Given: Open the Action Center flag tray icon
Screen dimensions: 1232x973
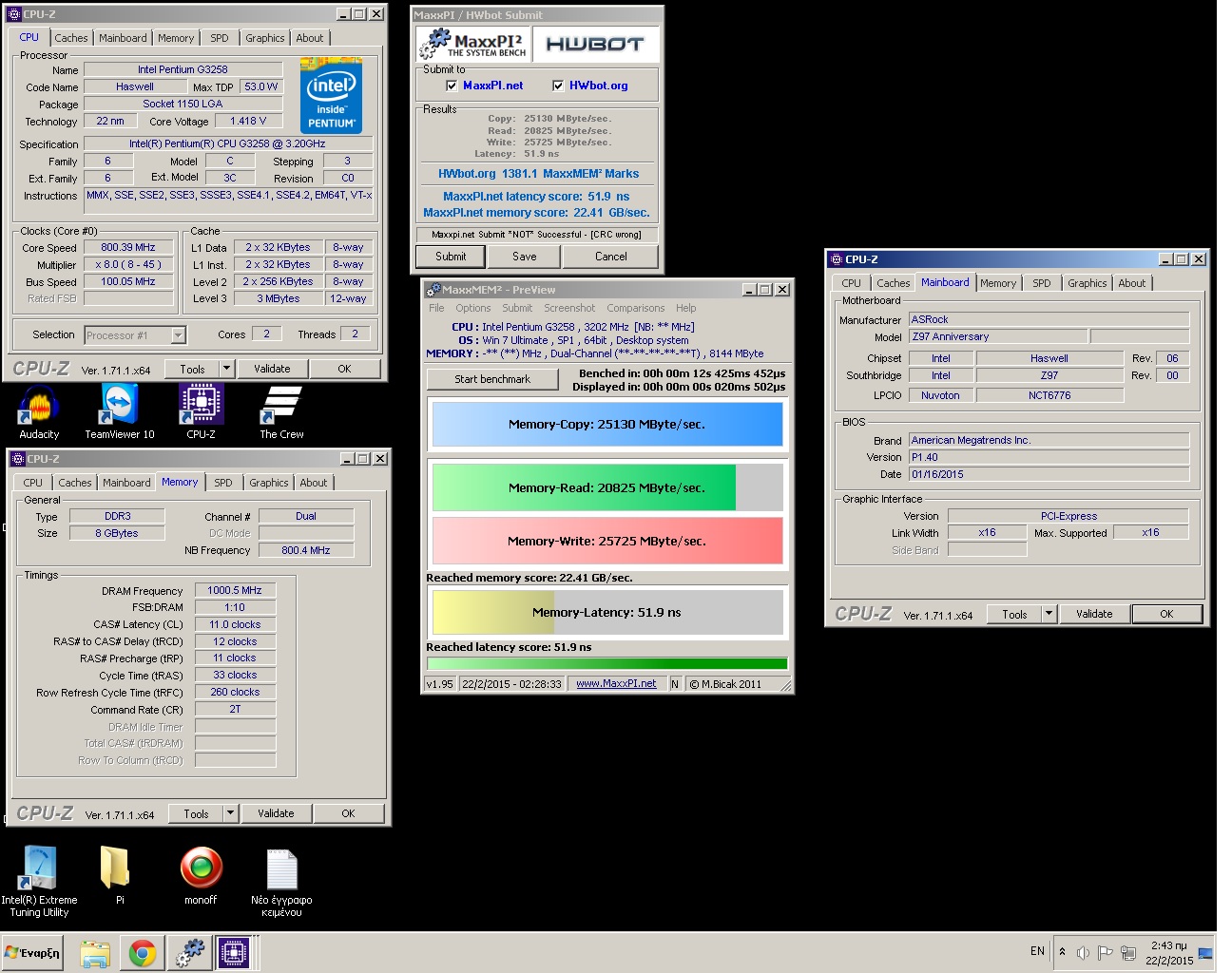Looking at the screenshot, I should point(1105,953).
